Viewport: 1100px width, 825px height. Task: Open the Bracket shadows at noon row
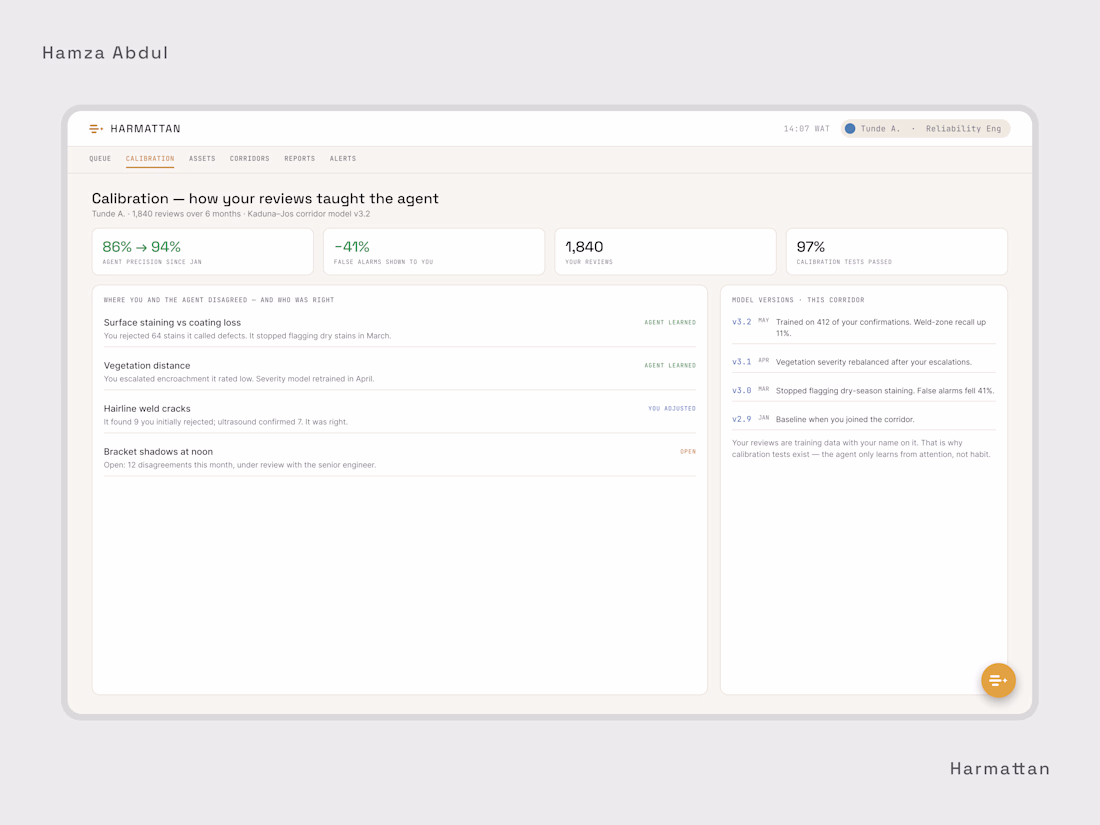pos(400,458)
